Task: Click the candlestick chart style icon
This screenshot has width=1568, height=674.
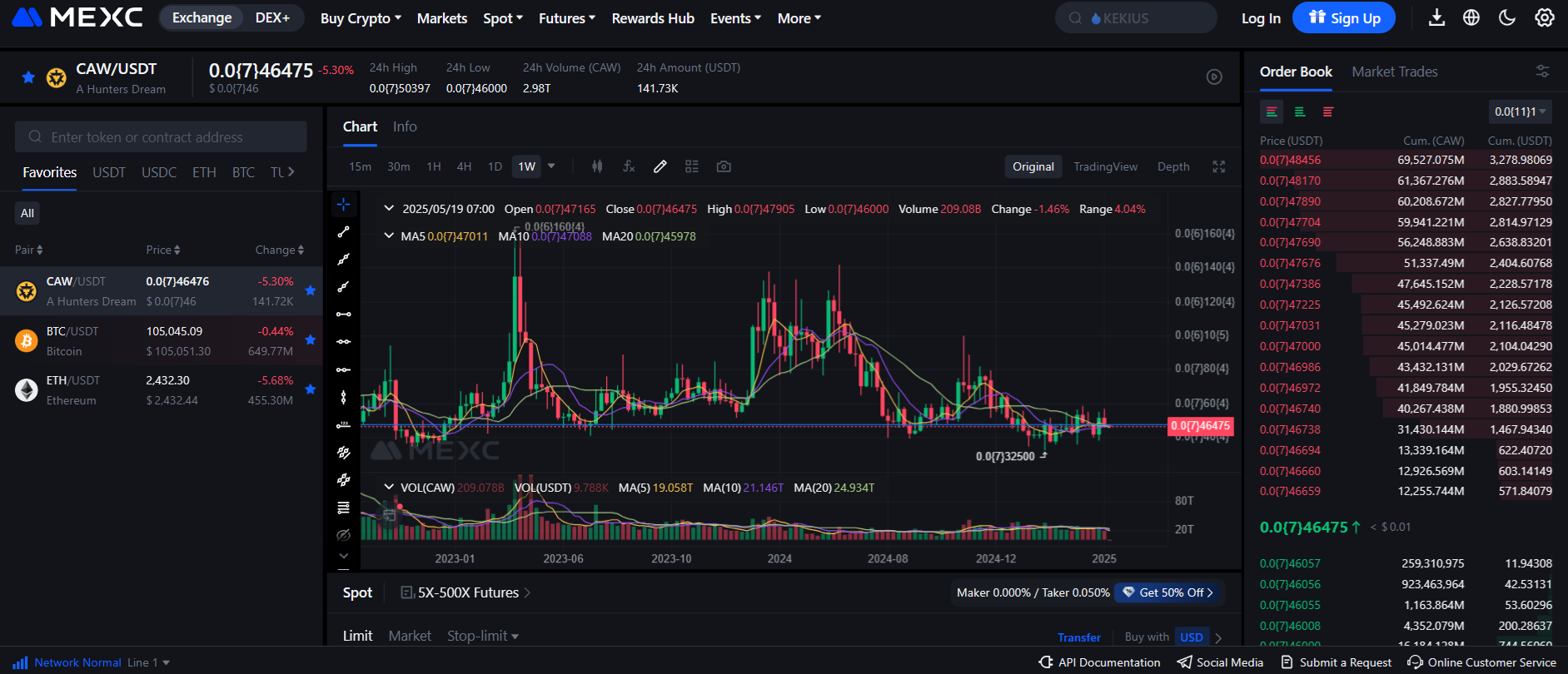Action: coord(597,166)
